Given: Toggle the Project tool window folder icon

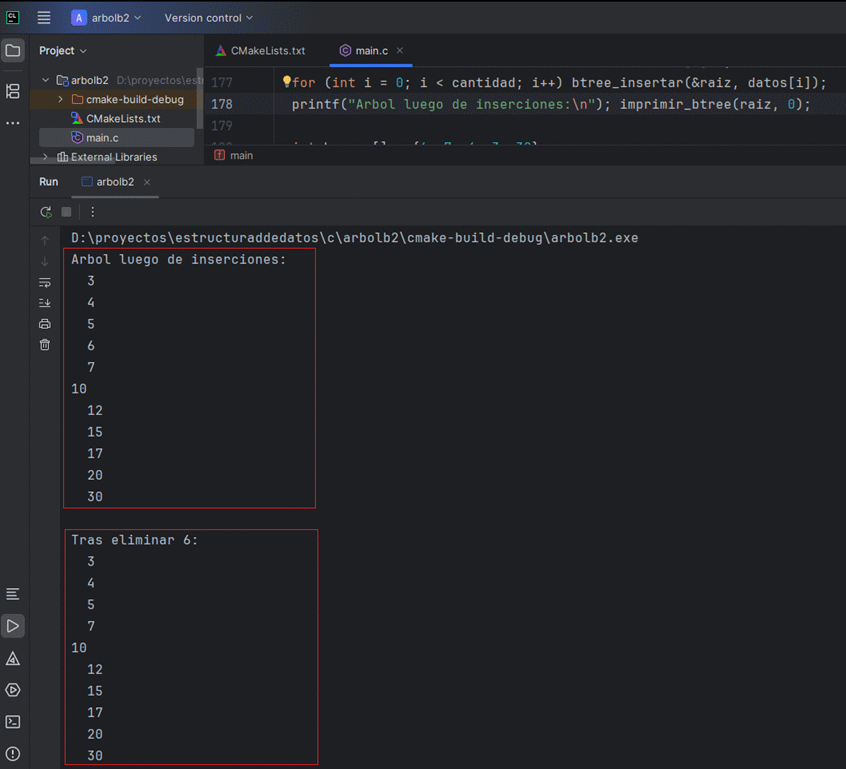Looking at the screenshot, I should (13, 51).
